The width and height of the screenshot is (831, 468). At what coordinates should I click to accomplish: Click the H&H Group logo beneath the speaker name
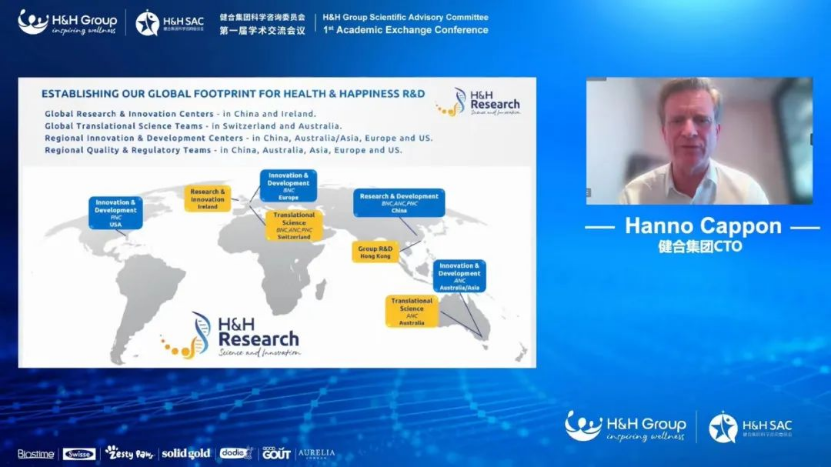625,427
